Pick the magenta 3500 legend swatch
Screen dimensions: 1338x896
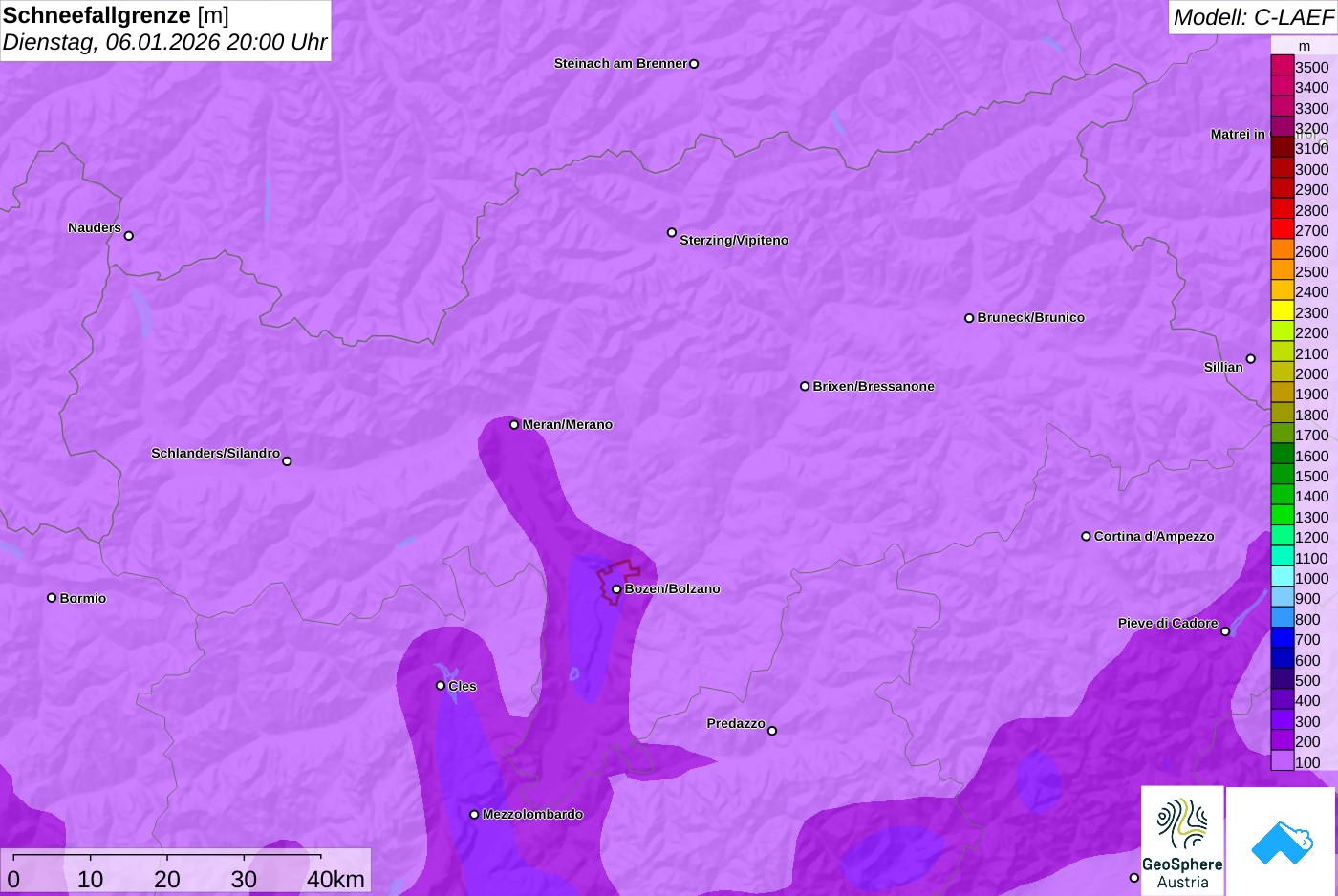(1283, 66)
